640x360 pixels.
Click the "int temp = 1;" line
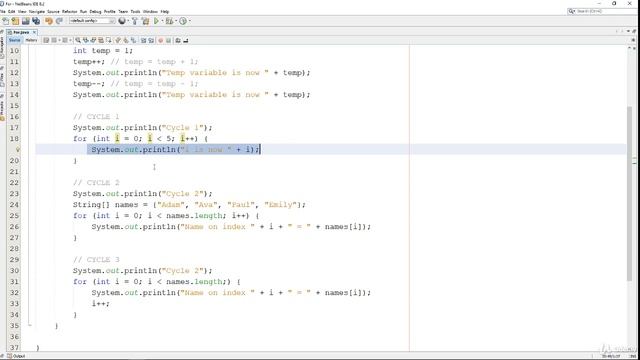pos(103,51)
